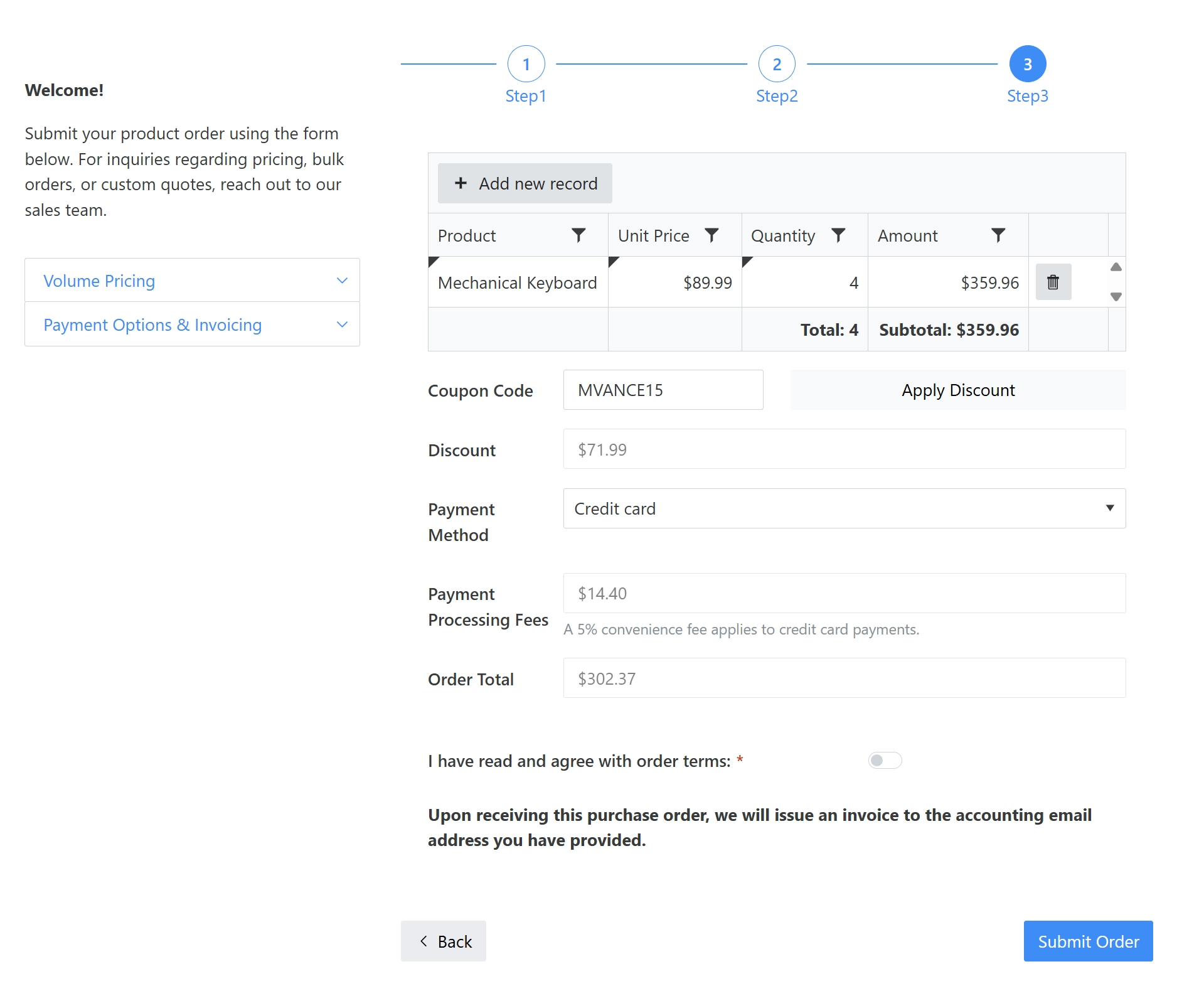Select the quantity cell showing 4
The image size is (1204, 996).
pyautogui.click(x=804, y=282)
